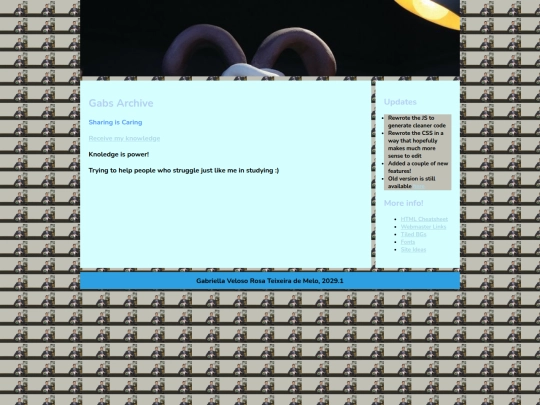Open the HTML Cheatsheet link
The width and height of the screenshot is (540, 405).
coord(424,219)
